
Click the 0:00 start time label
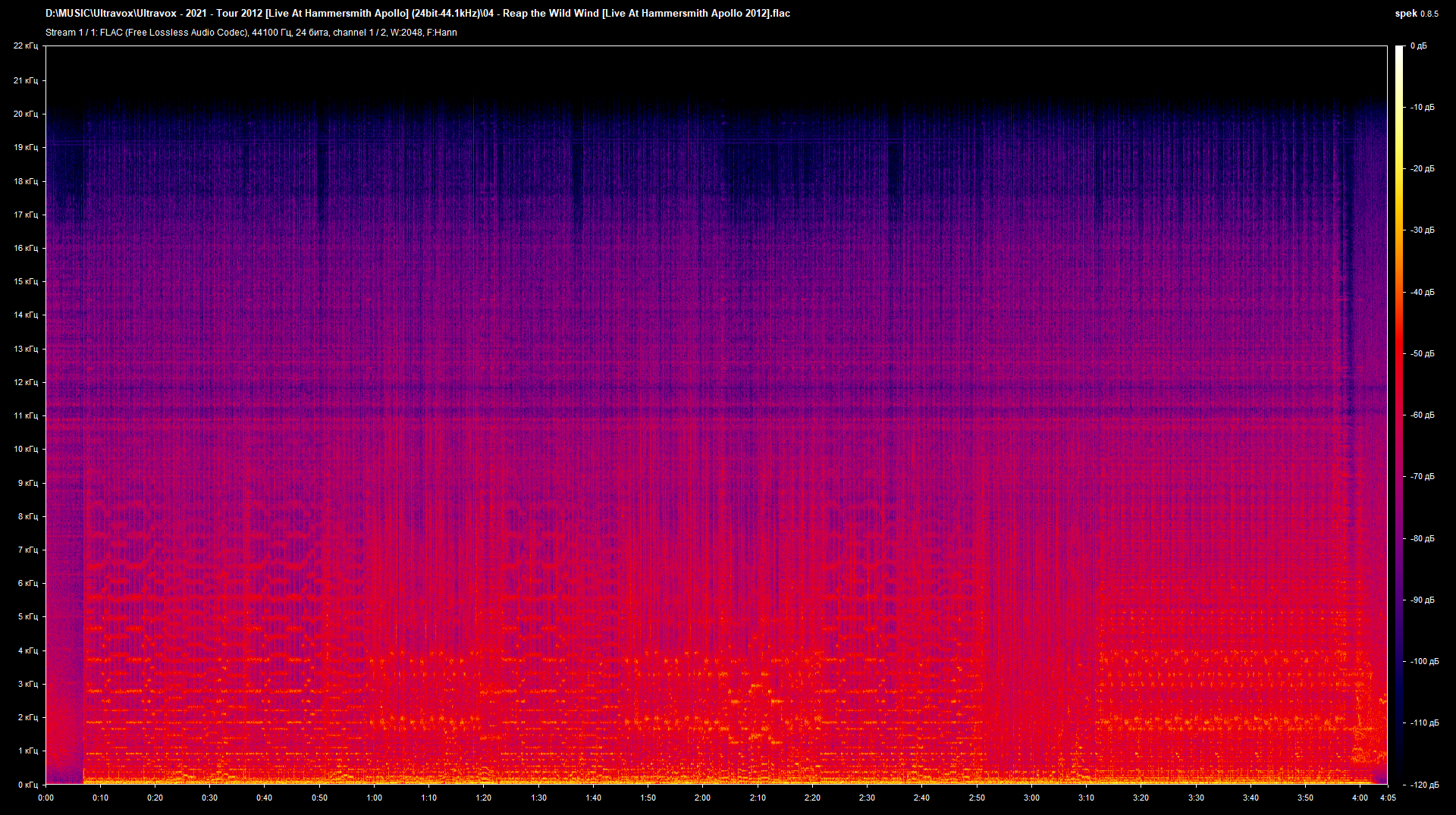[x=45, y=798]
